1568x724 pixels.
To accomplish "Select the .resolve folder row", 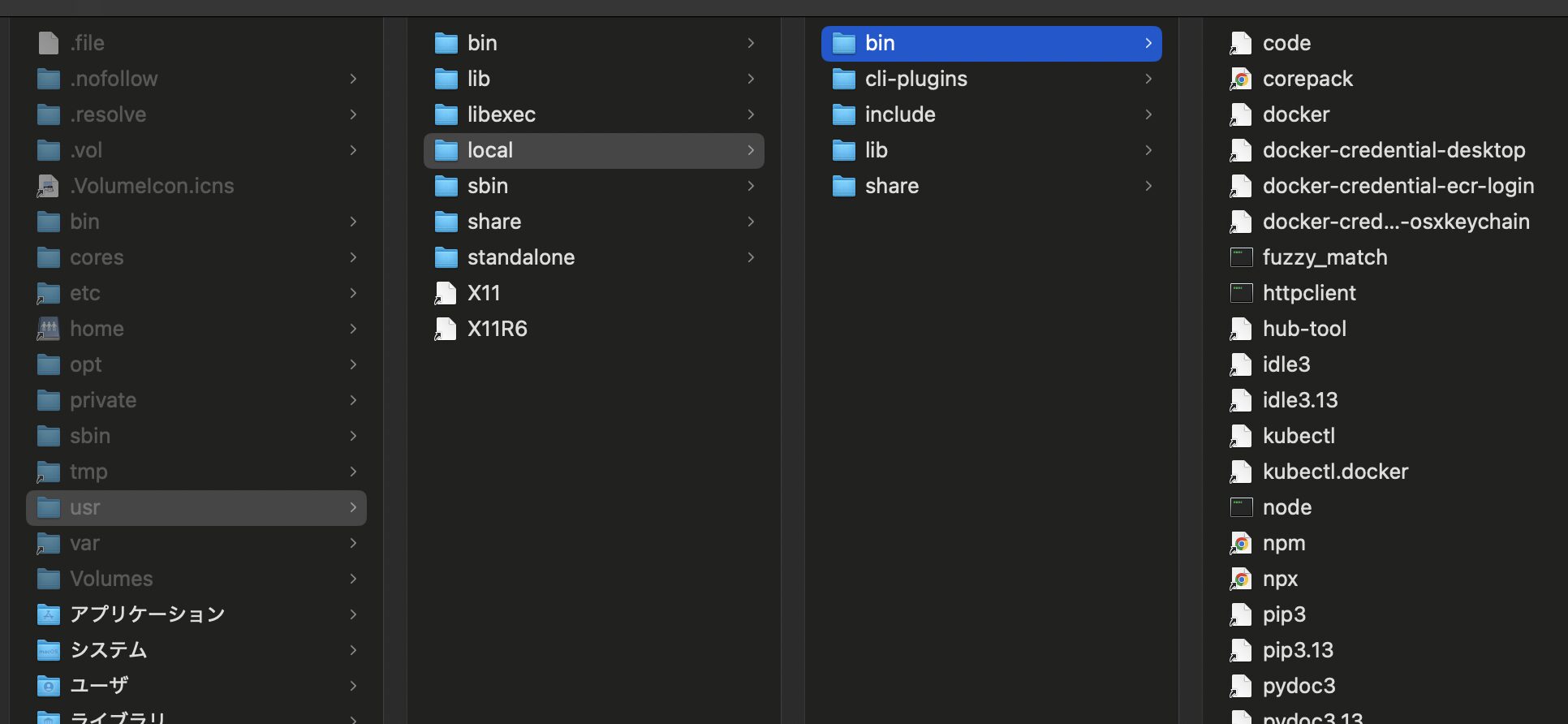I will point(196,114).
